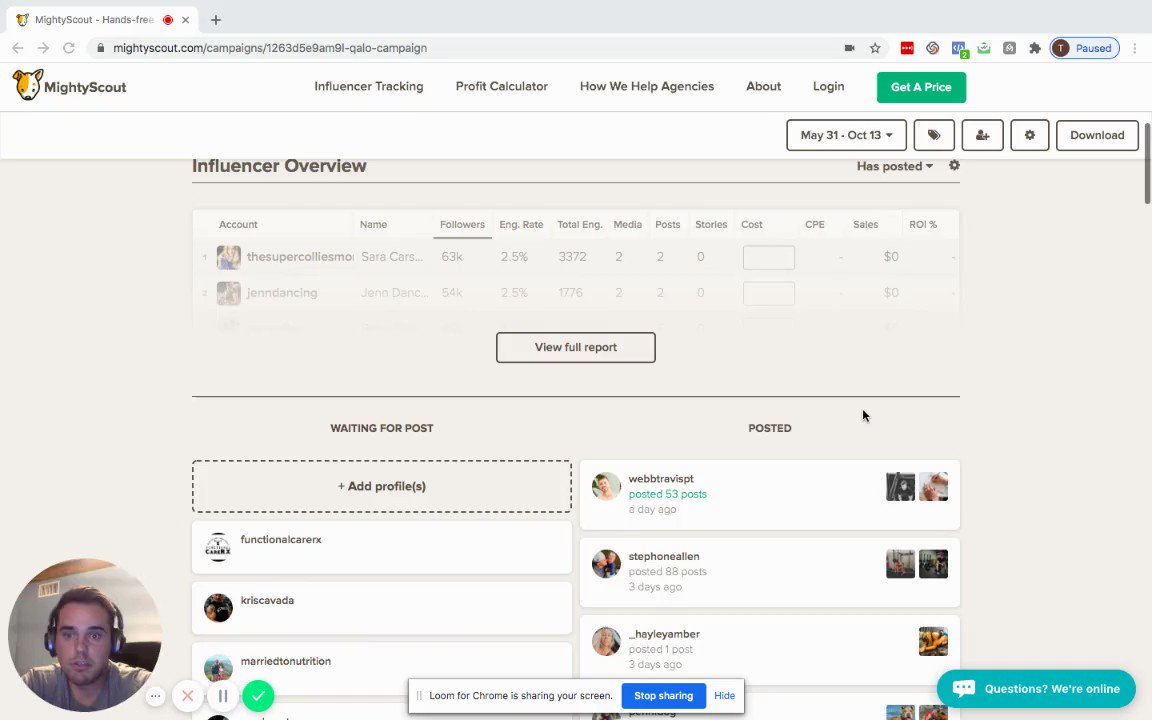
Task: Open Chrome three-dot menu
Action: 1135,48
